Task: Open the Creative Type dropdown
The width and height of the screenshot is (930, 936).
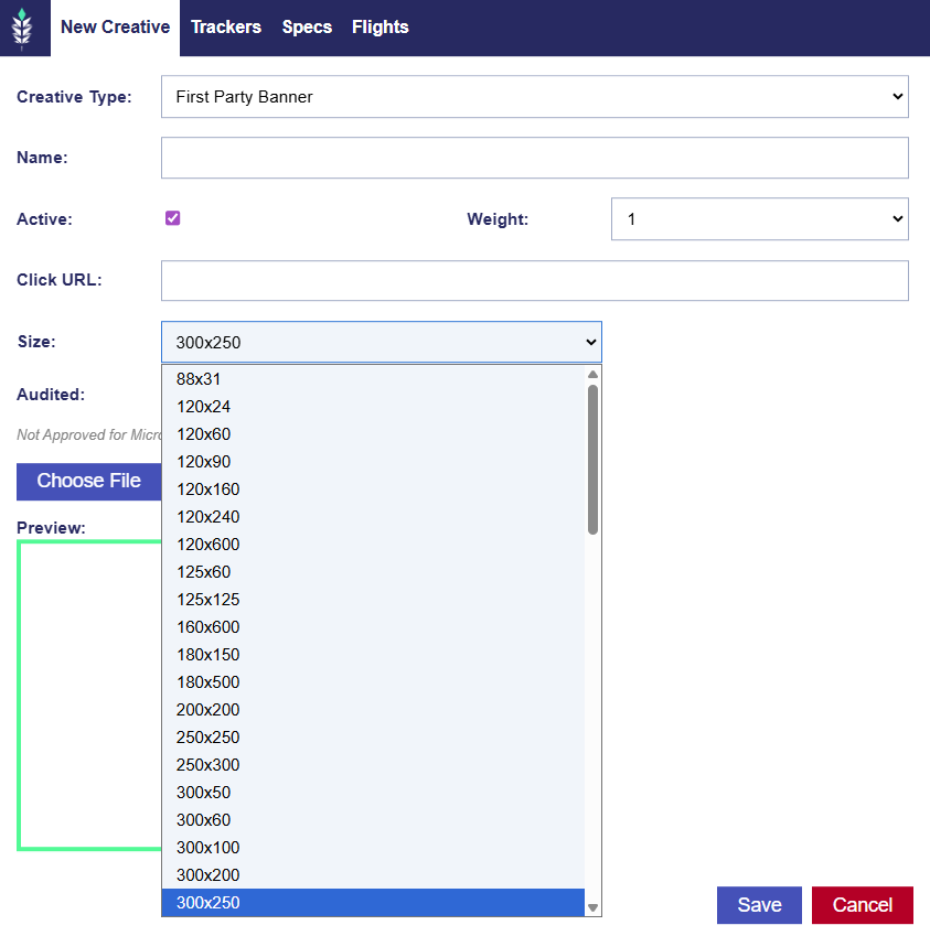Action: coord(534,97)
